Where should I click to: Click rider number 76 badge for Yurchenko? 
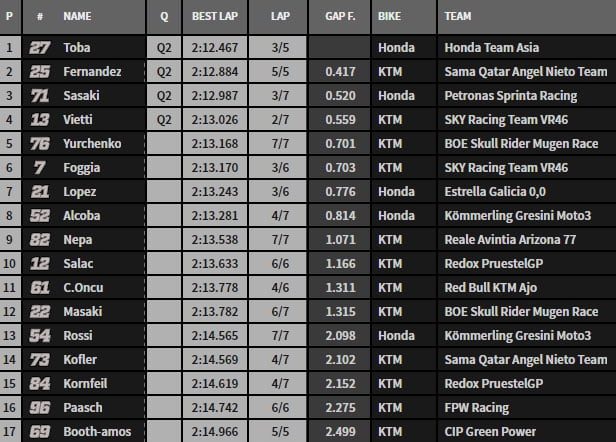pos(39,143)
